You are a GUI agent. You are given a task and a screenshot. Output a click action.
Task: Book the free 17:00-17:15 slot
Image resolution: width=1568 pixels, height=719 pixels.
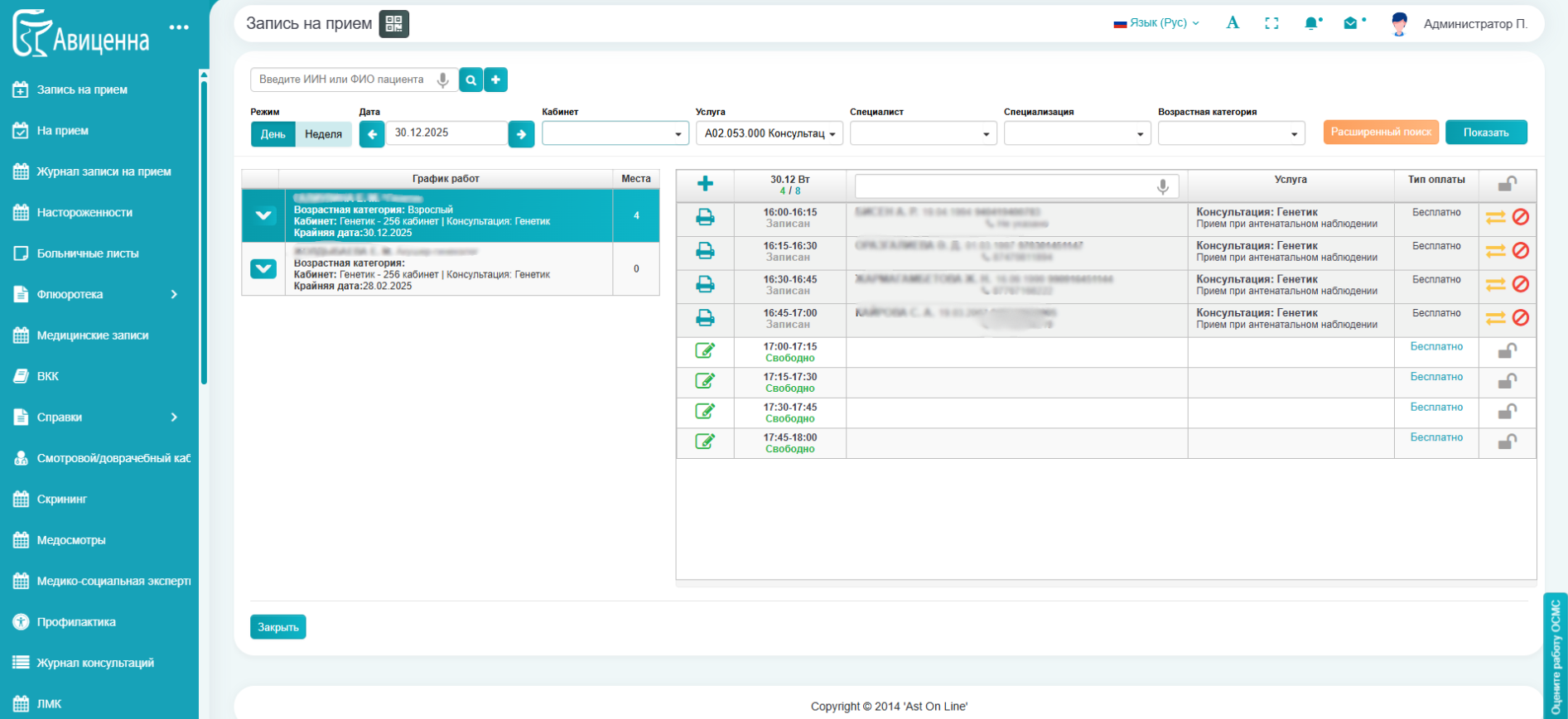click(705, 351)
